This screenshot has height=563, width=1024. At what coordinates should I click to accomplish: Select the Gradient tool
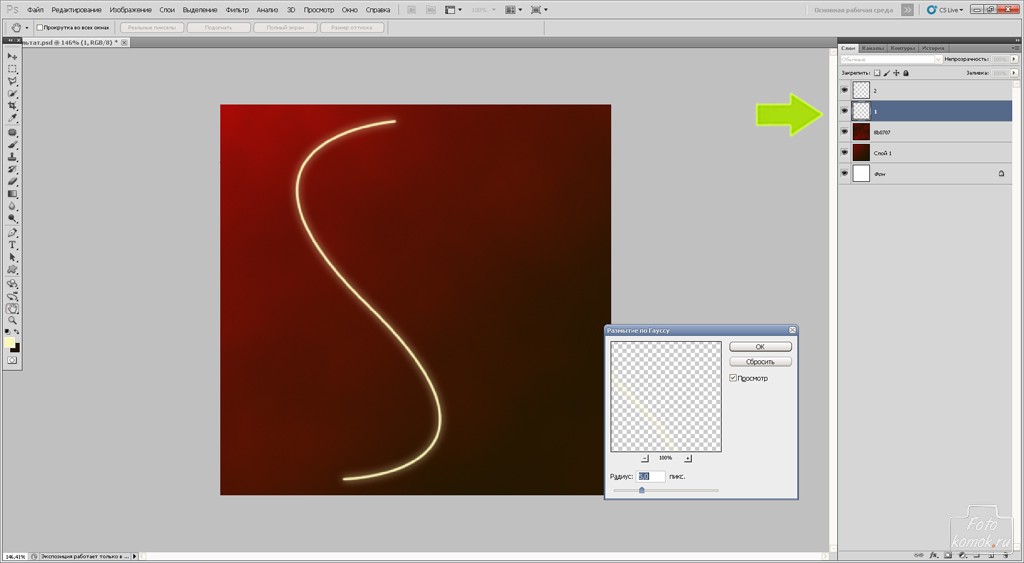(13, 194)
